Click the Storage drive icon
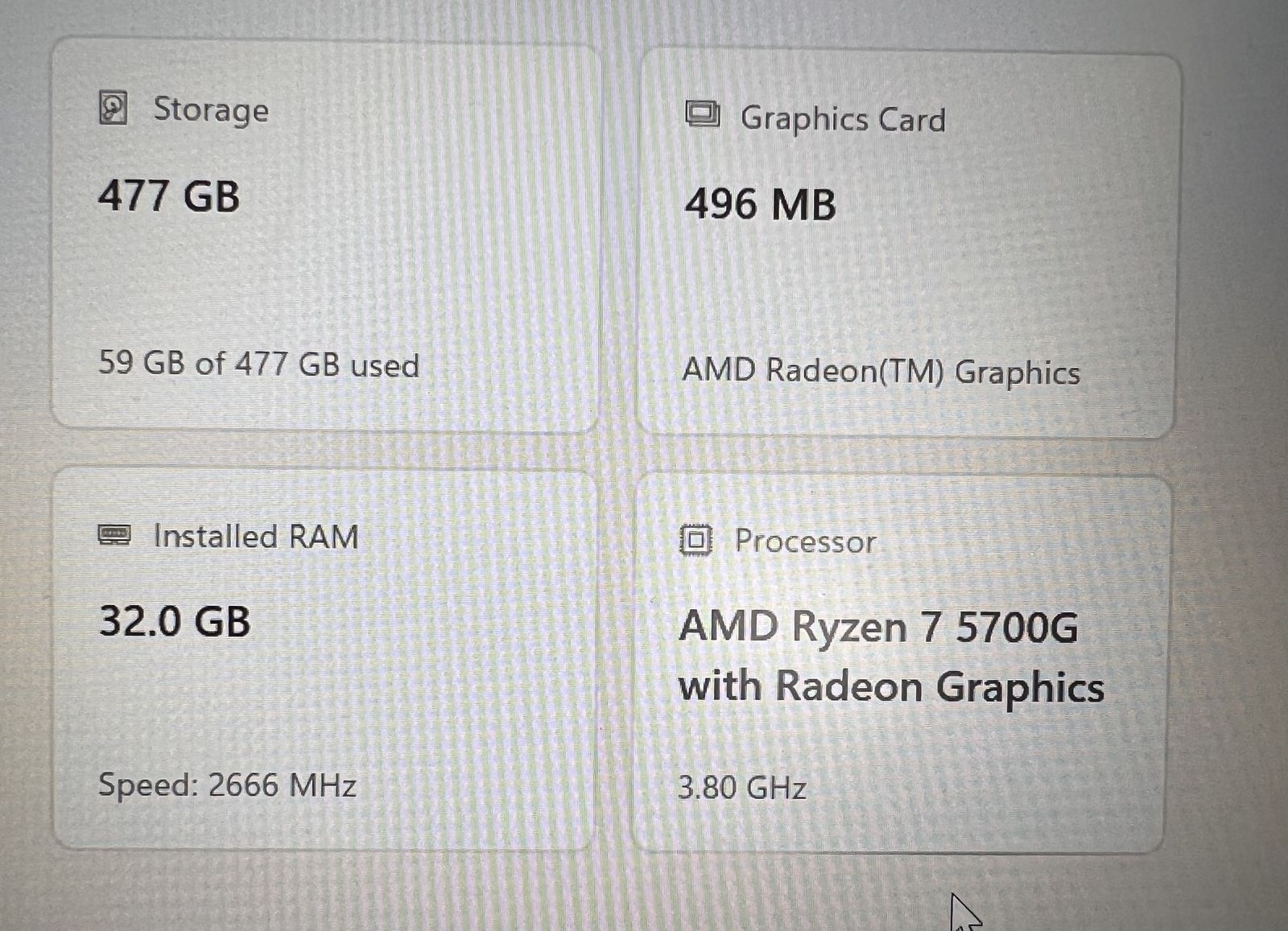 (114, 108)
